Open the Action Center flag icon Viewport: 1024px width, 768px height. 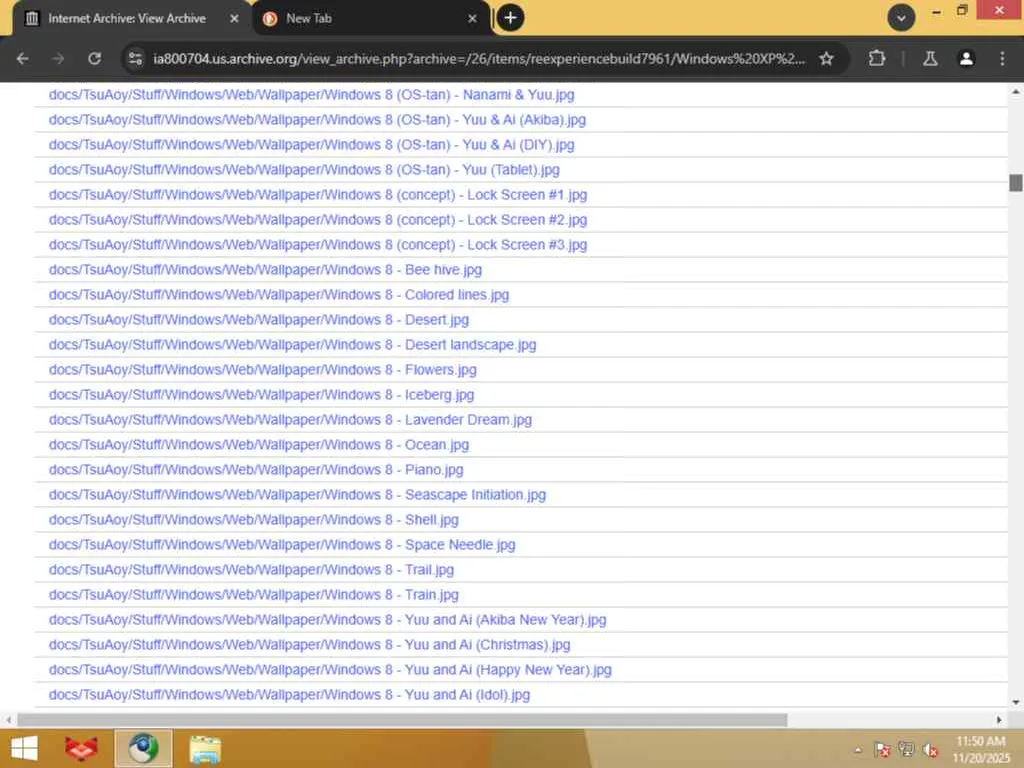(882, 750)
